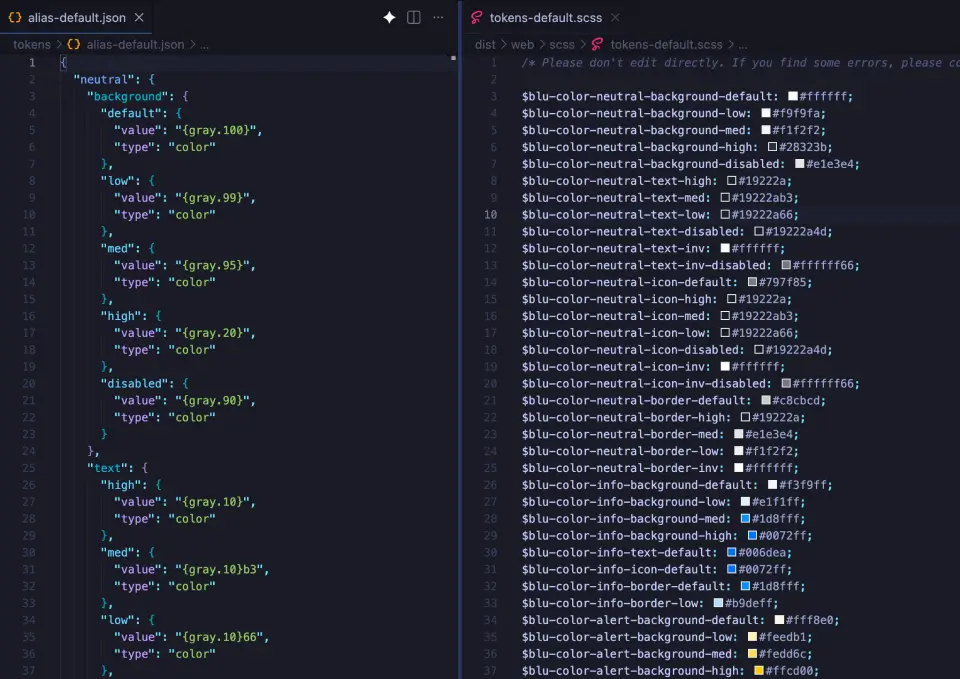
Task: Open color swatch for alert-background-med #fedd6c
Action: 752,654
